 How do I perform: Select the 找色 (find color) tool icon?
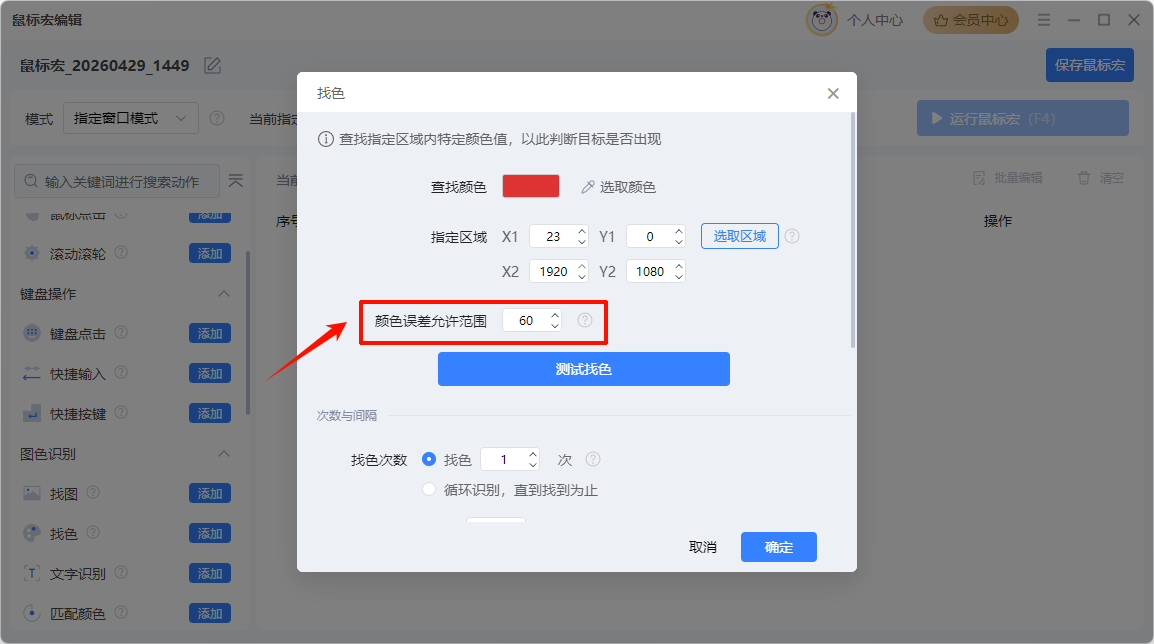click(32, 533)
